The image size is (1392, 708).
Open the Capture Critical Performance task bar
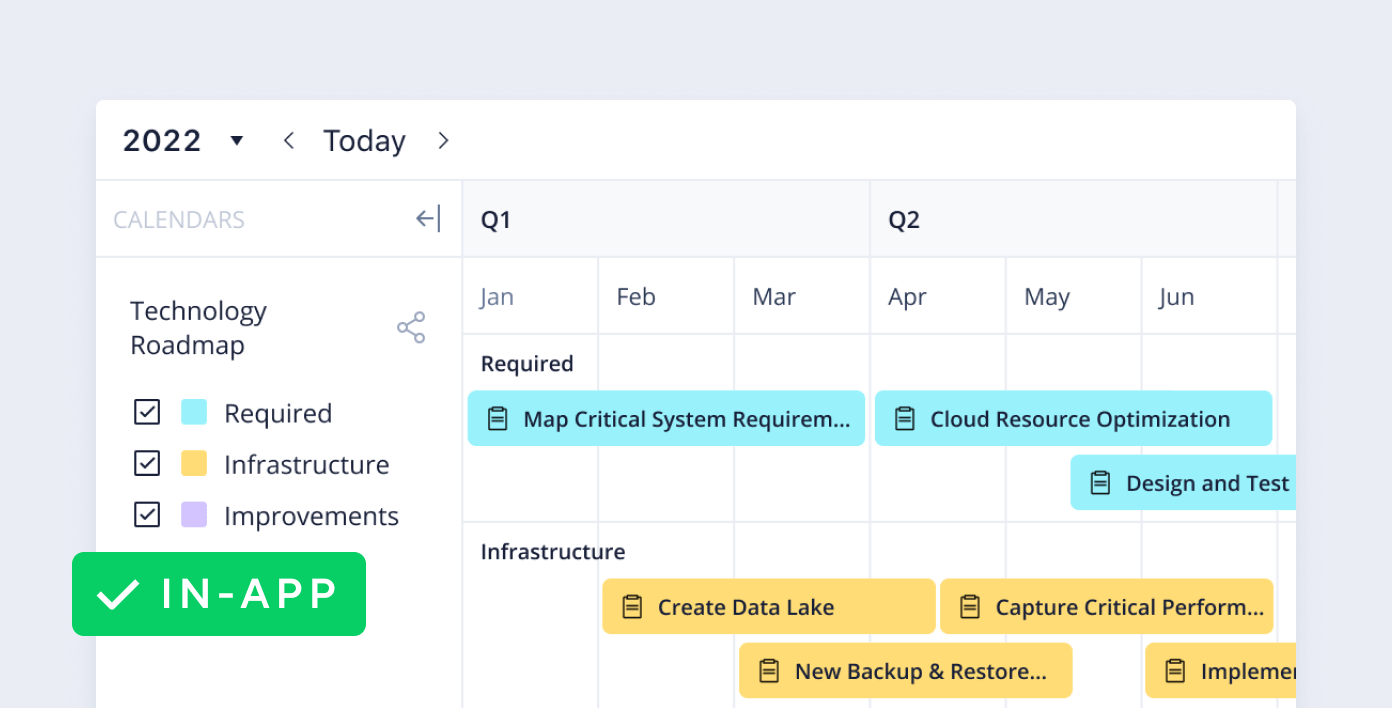1106,606
